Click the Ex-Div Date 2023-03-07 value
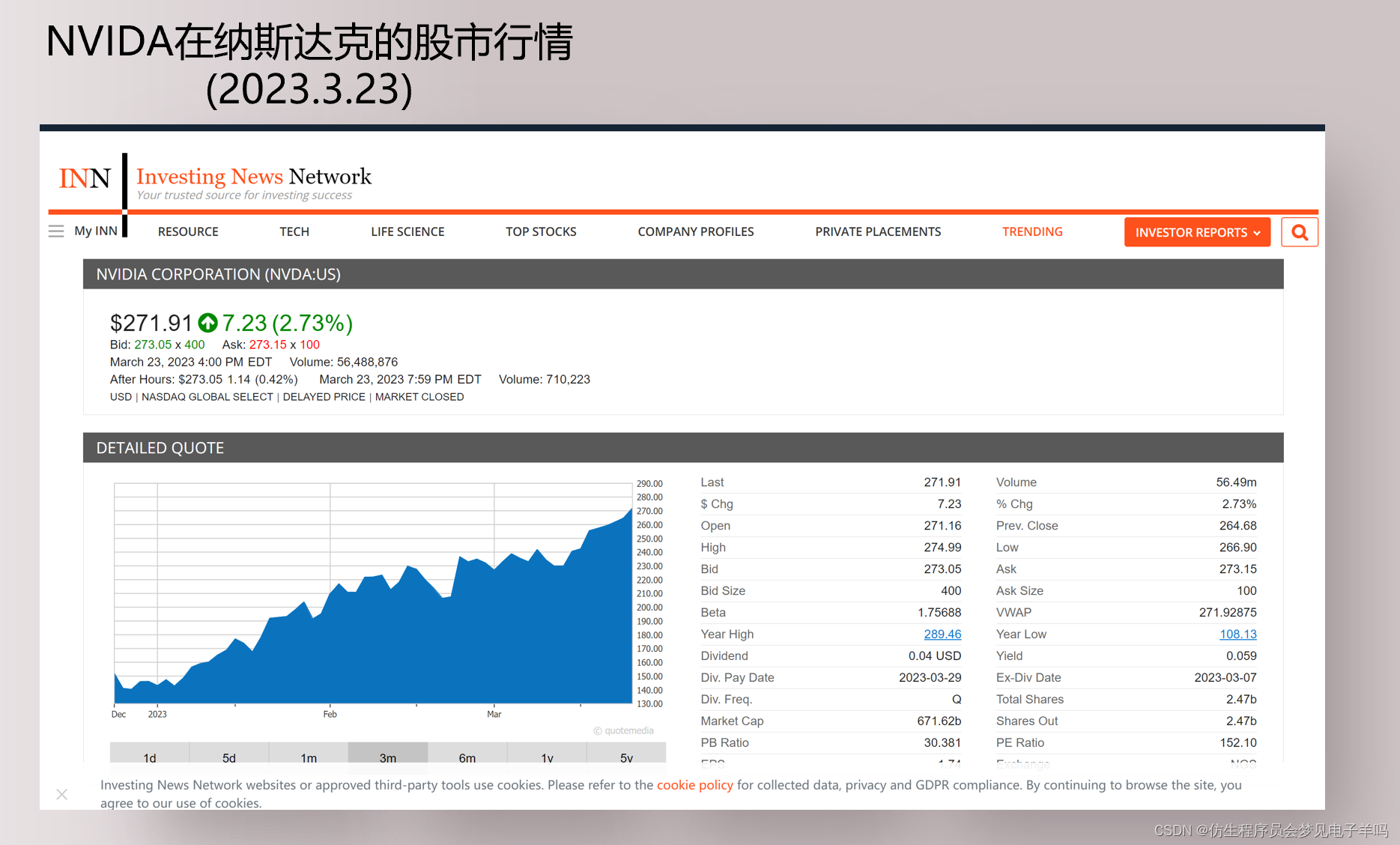Image resolution: width=1400 pixels, height=845 pixels. (1225, 678)
